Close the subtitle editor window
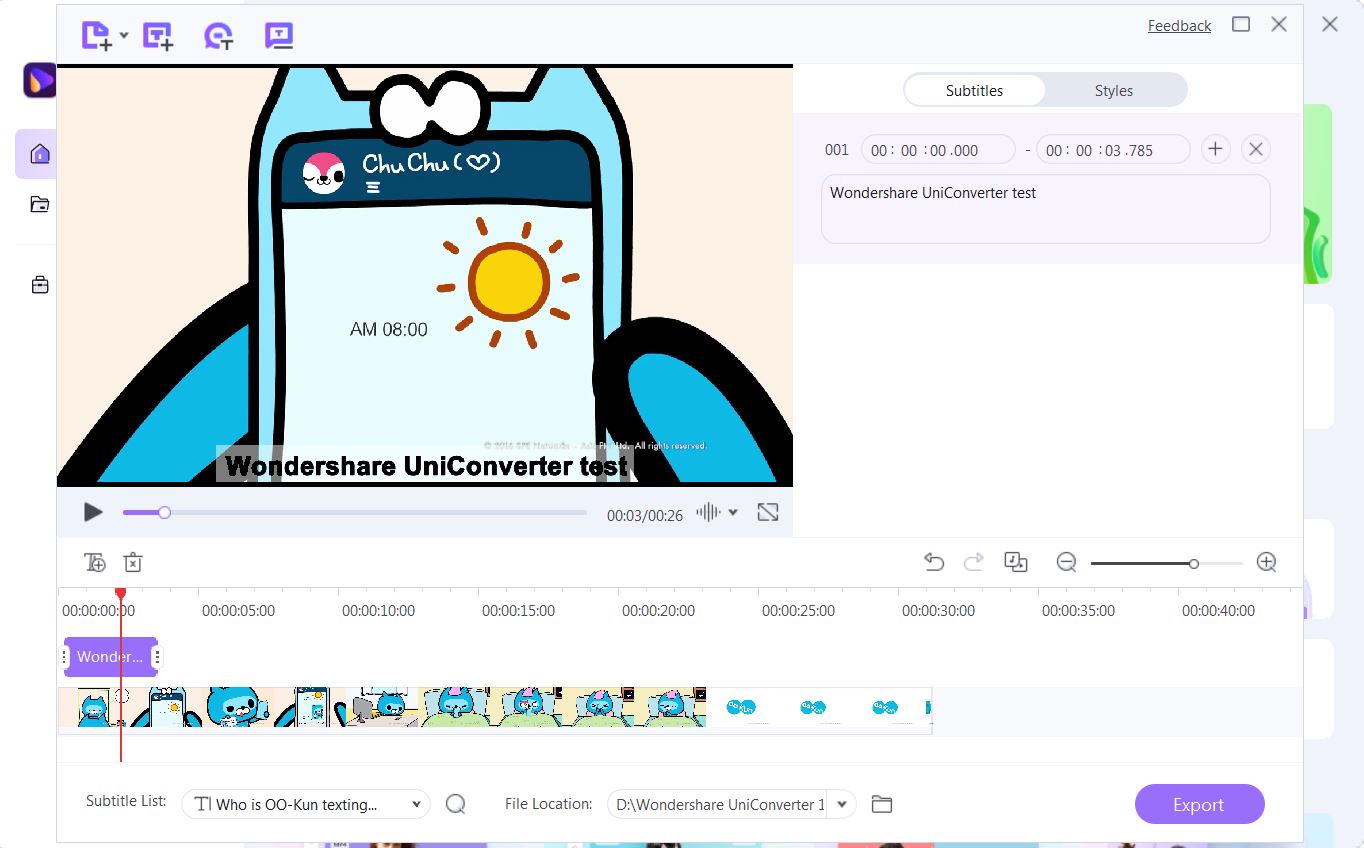This screenshot has width=1364, height=848. pyautogui.click(x=1279, y=24)
